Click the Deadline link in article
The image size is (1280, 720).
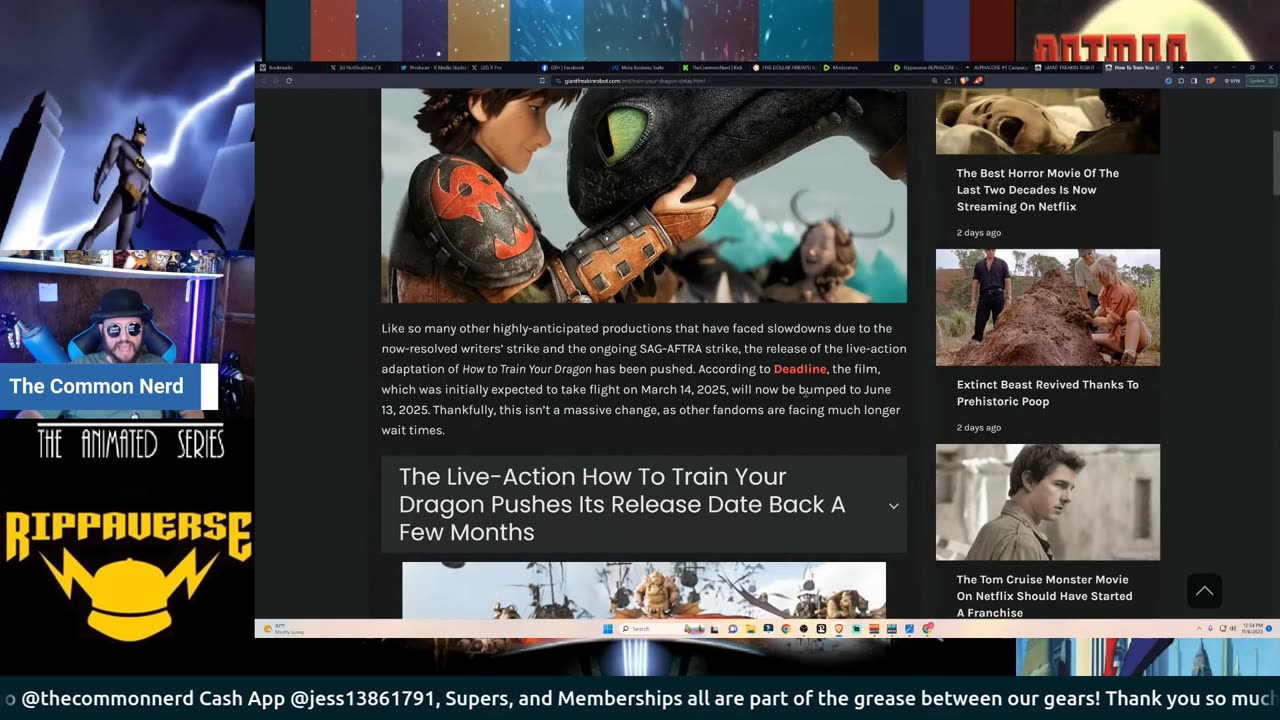[800, 369]
